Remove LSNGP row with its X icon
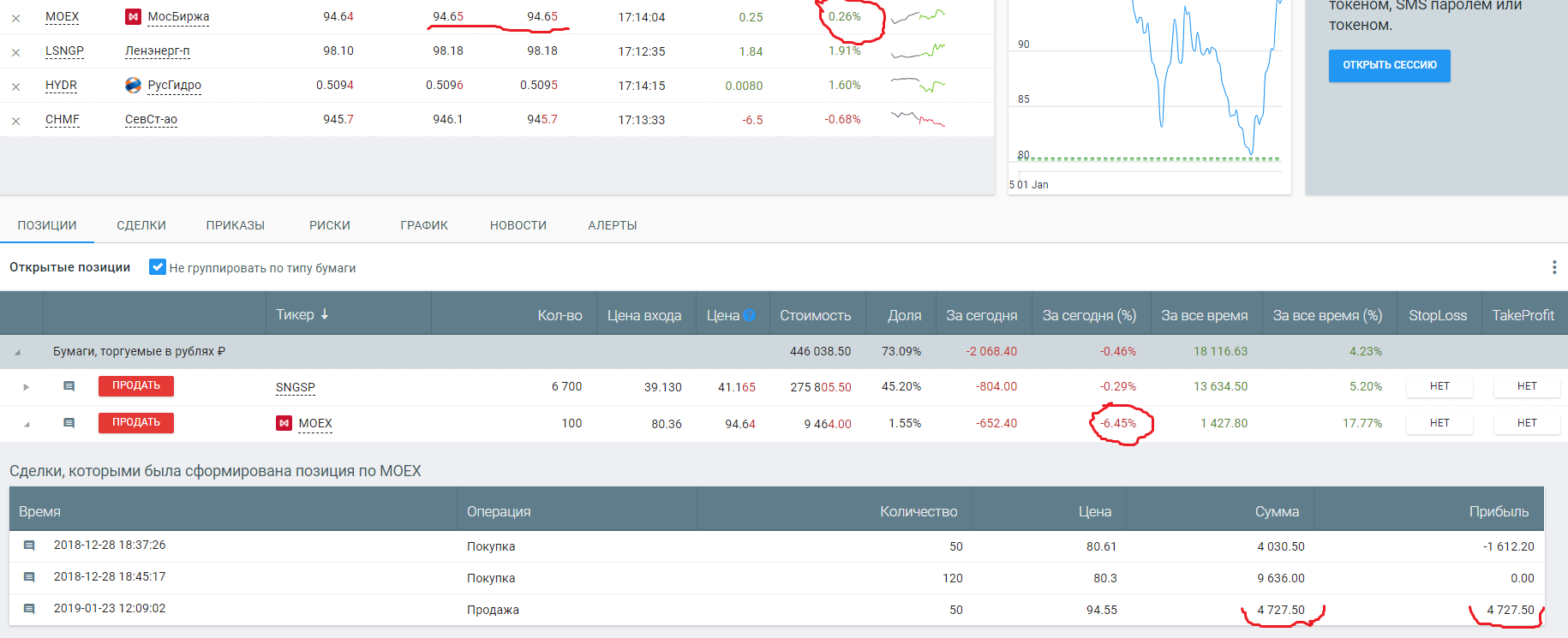The height and width of the screenshot is (638, 1568). tap(15, 52)
